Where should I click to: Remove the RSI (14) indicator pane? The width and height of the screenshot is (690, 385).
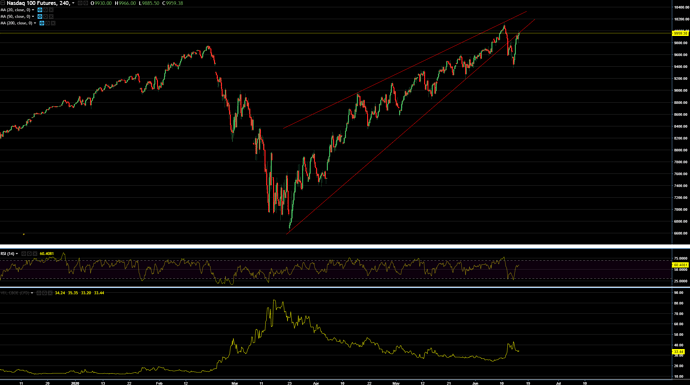pos(35,253)
